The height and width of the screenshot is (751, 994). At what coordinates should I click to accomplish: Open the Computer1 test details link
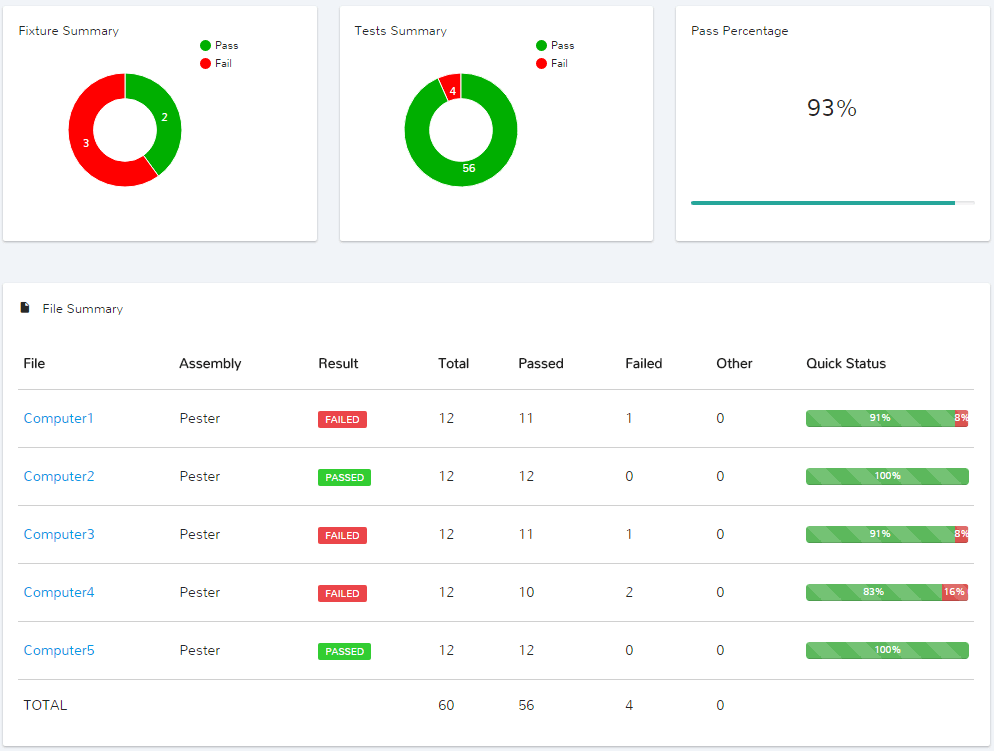[58, 418]
